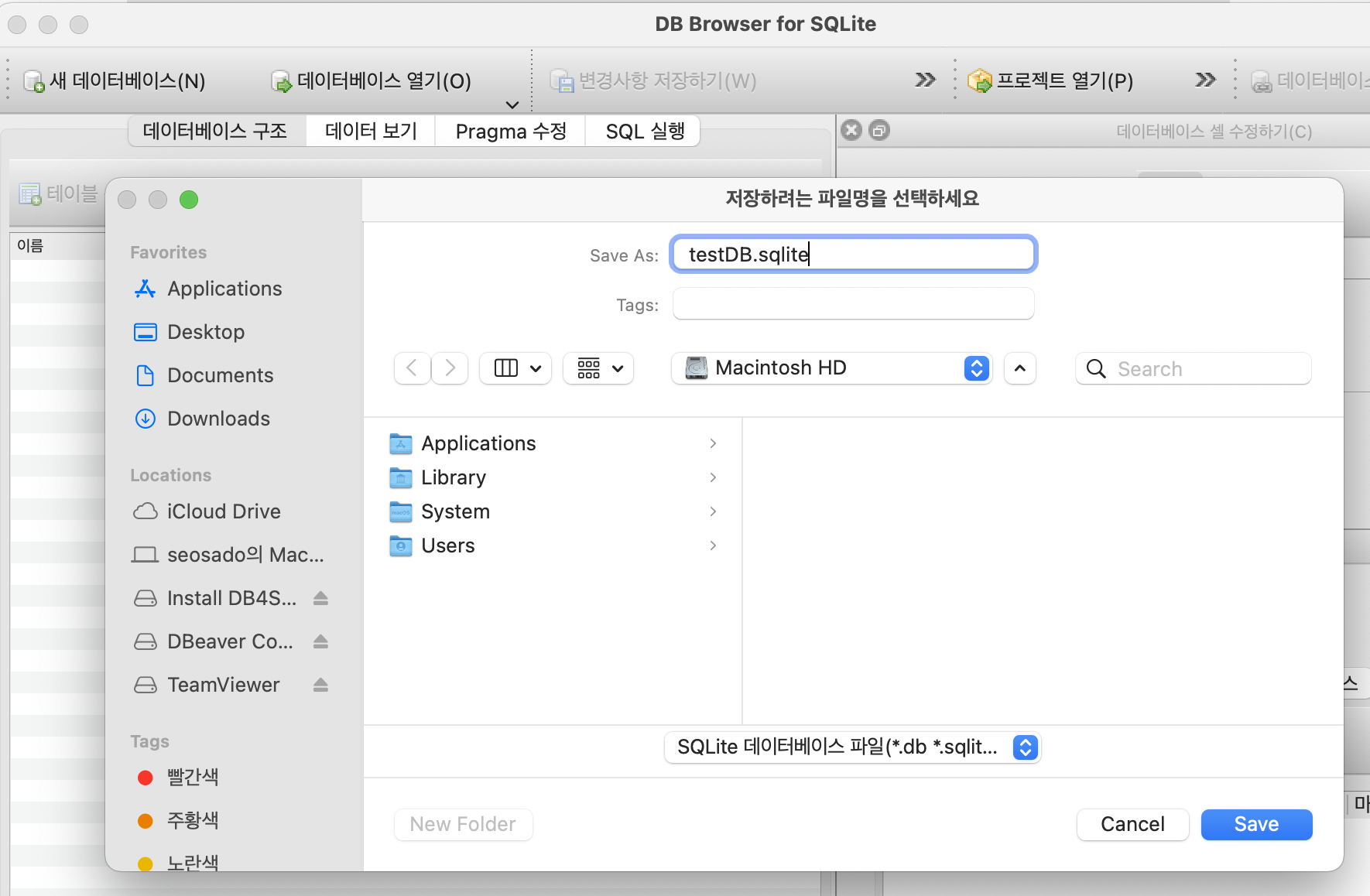This screenshot has width=1370, height=896.
Task: Collapse the save dialog with chevron button
Action: point(1020,368)
